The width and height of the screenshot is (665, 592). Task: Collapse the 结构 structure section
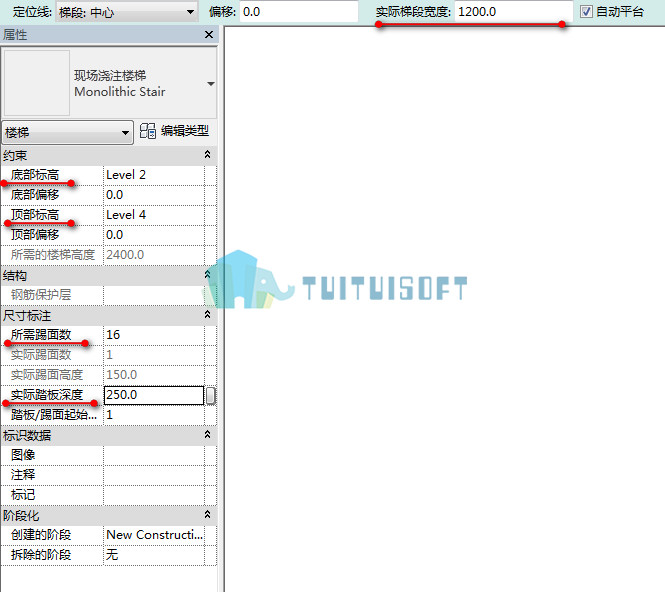point(207,274)
